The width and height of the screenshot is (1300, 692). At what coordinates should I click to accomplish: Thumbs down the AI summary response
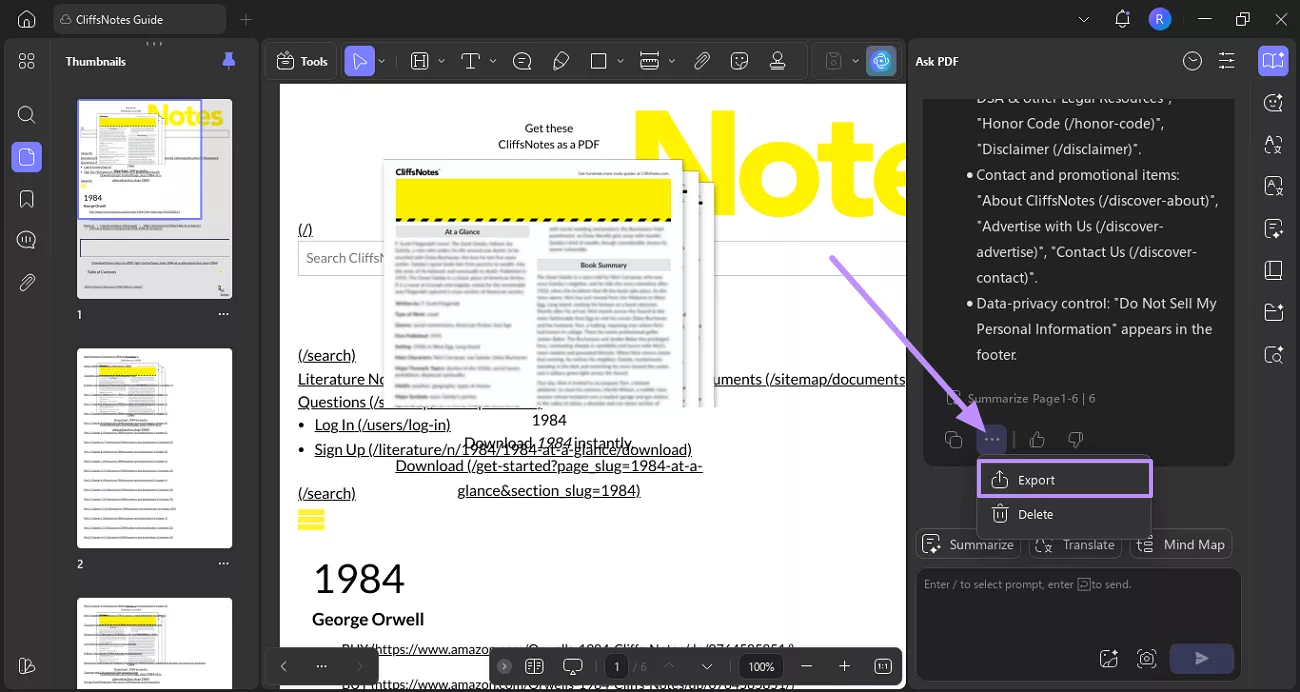tap(1076, 439)
